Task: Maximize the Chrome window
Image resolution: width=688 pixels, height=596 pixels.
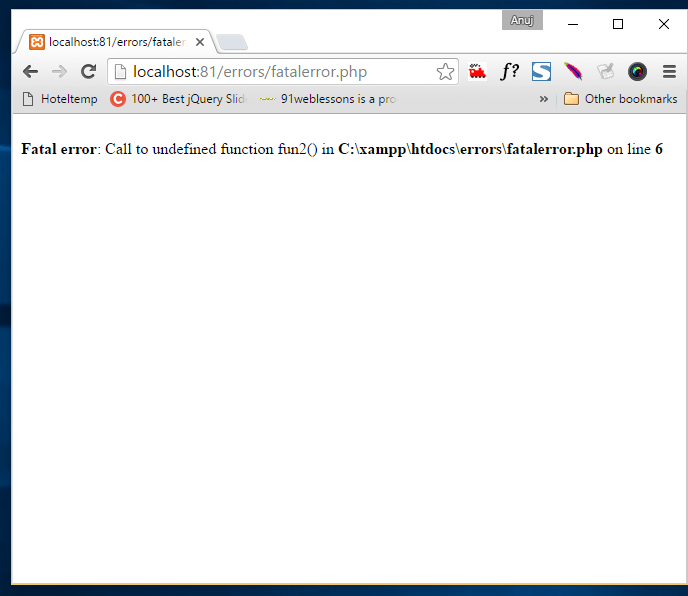Action: click(x=618, y=24)
